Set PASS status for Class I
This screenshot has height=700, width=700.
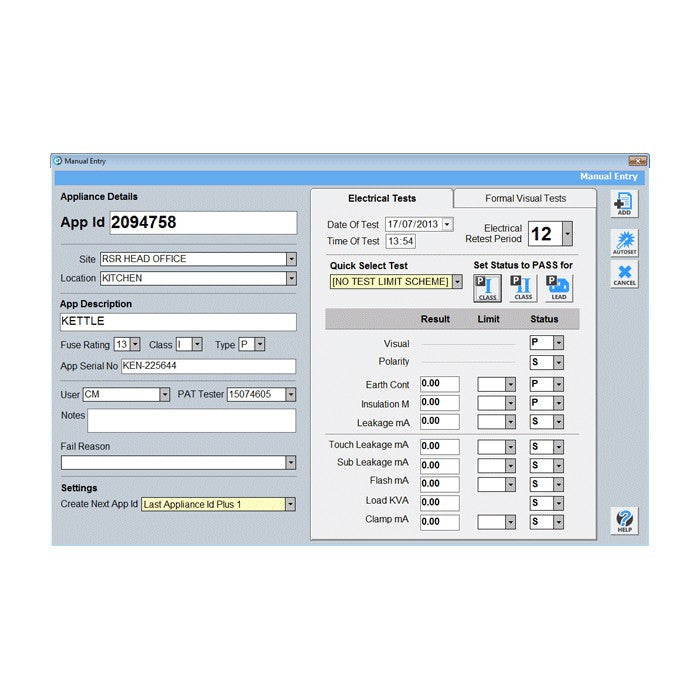point(487,288)
